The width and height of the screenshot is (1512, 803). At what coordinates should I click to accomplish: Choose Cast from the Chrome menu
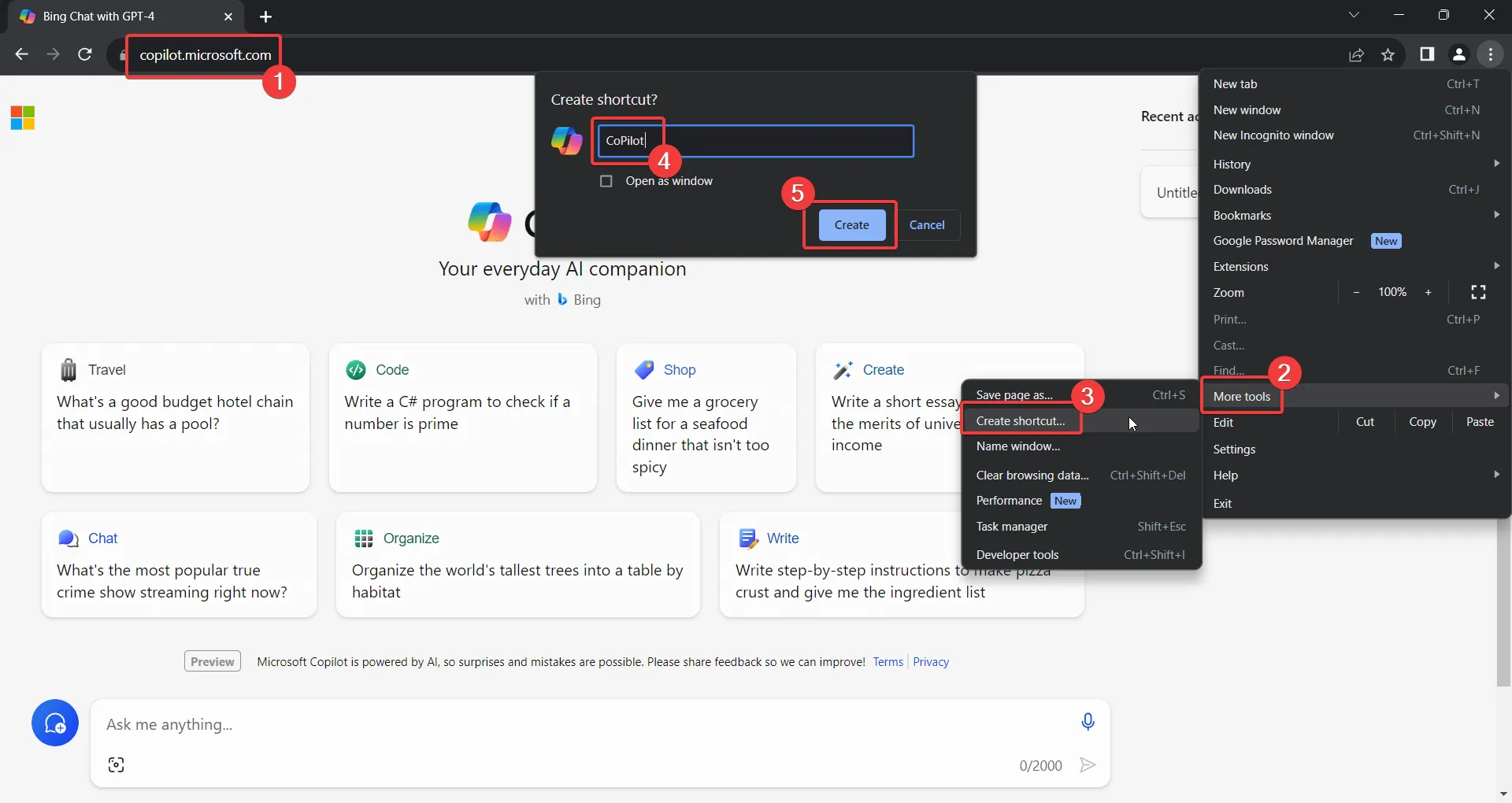point(1355,346)
